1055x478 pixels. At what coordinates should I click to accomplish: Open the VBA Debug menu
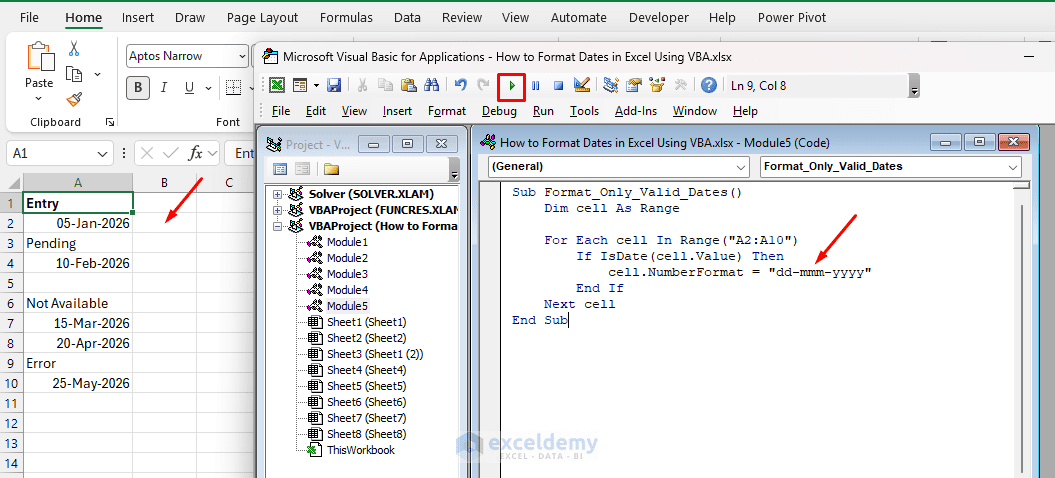(x=499, y=111)
